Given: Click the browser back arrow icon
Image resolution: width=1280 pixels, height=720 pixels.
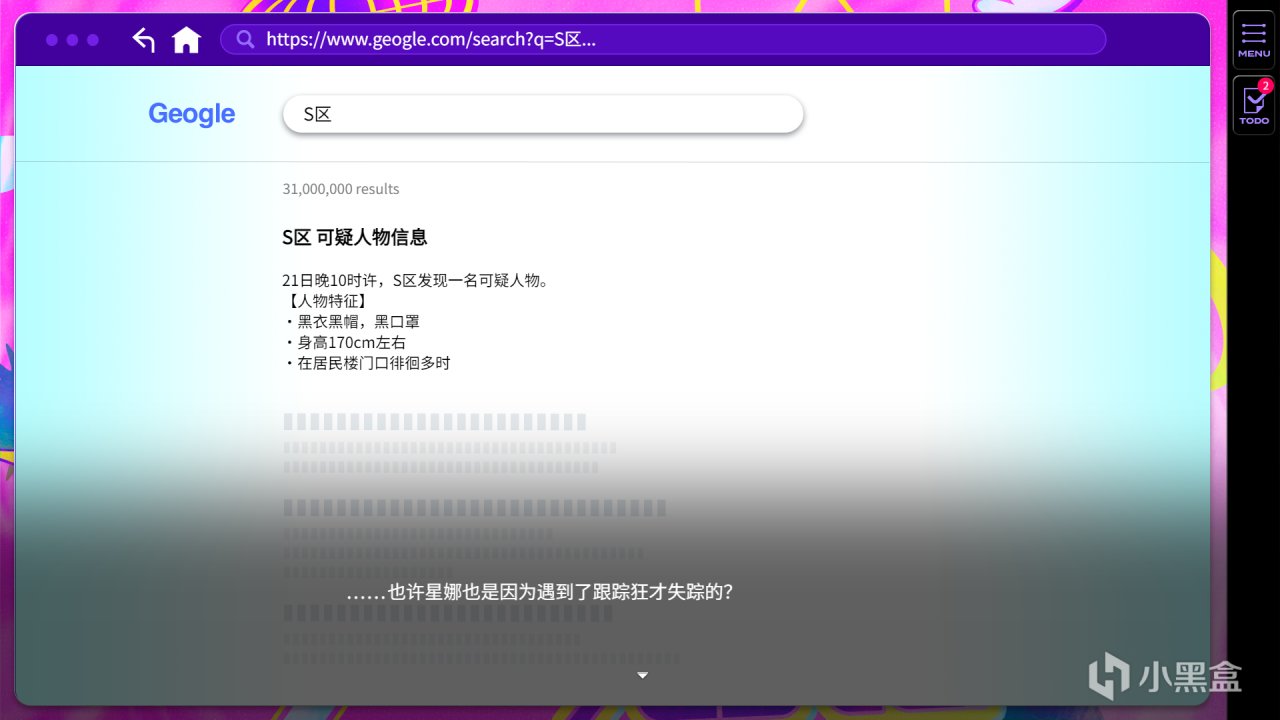Looking at the screenshot, I should click(x=144, y=40).
